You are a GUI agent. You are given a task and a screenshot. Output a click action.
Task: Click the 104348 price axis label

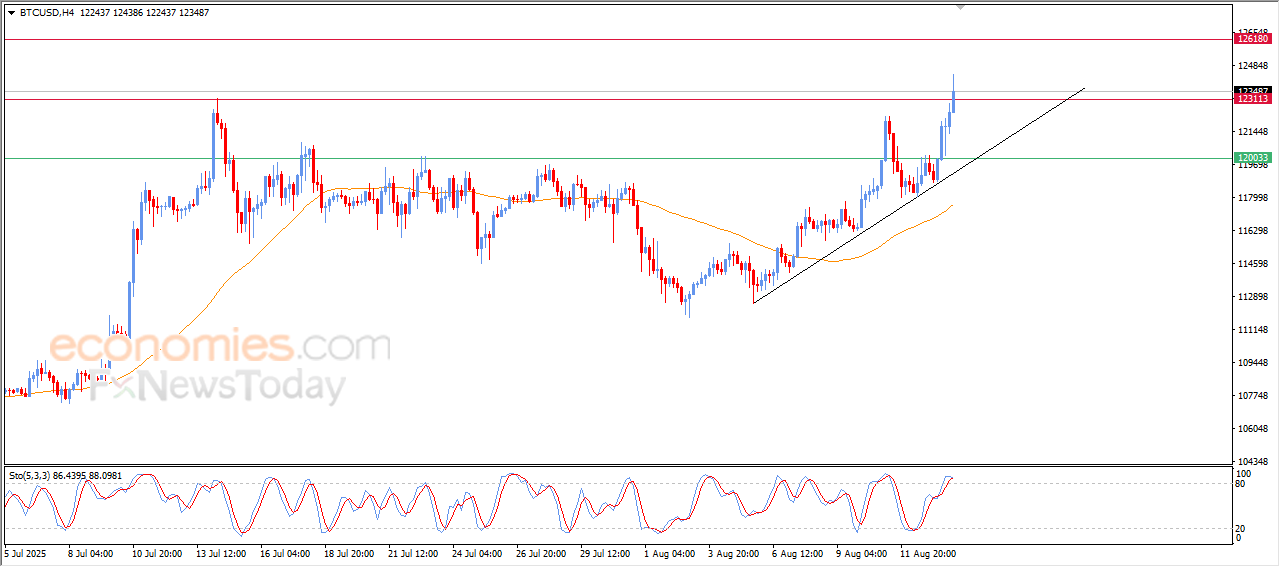pyautogui.click(x=1254, y=462)
